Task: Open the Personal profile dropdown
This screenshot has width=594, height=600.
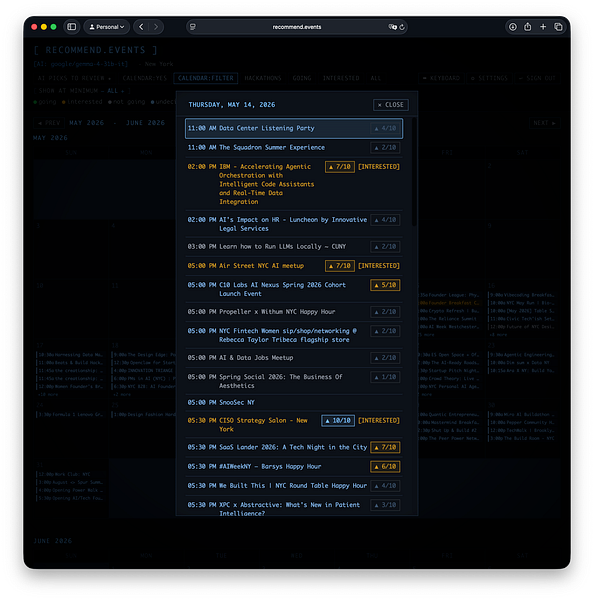Action: click(106, 27)
